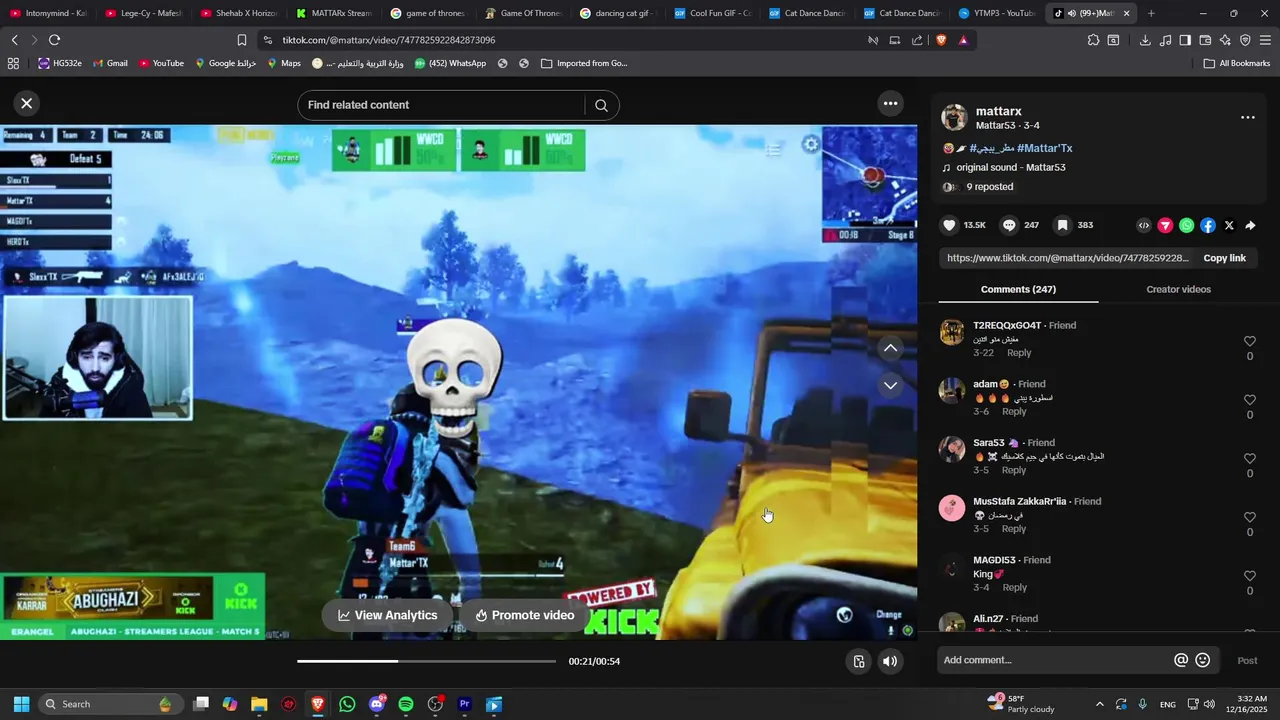1280x720 pixels.
Task: Click the Embed code icon
Action: pyautogui.click(x=1144, y=226)
